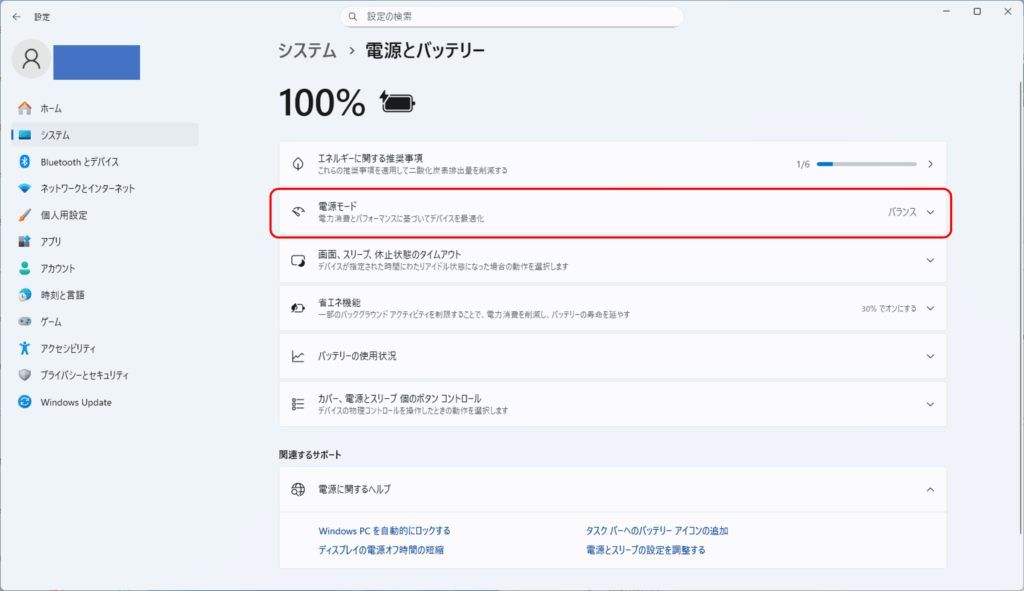Open the Windows PC を自動的にロックする link
This screenshot has width=1024, height=591.
point(384,531)
